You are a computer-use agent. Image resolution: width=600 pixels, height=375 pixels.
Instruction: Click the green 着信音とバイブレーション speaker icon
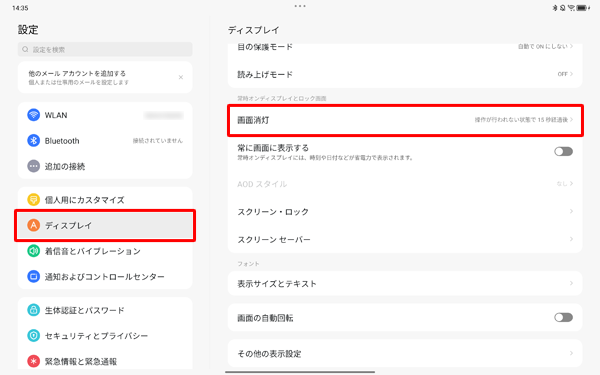click(x=34, y=251)
